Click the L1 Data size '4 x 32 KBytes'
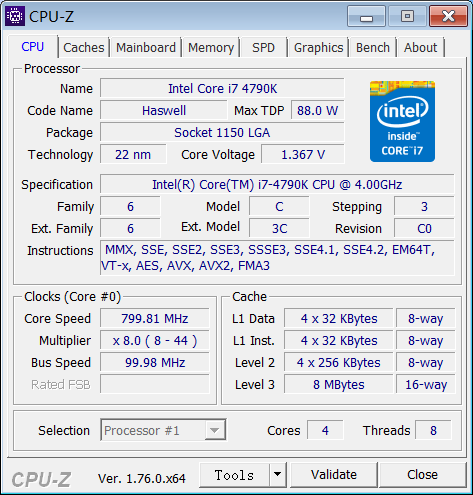The width and height of the screenshot is (473, 495). click(339, 319)
